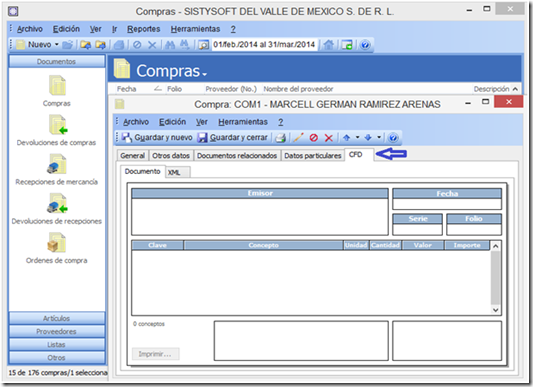Click Guardar y nuevo button

pos(157,137)
